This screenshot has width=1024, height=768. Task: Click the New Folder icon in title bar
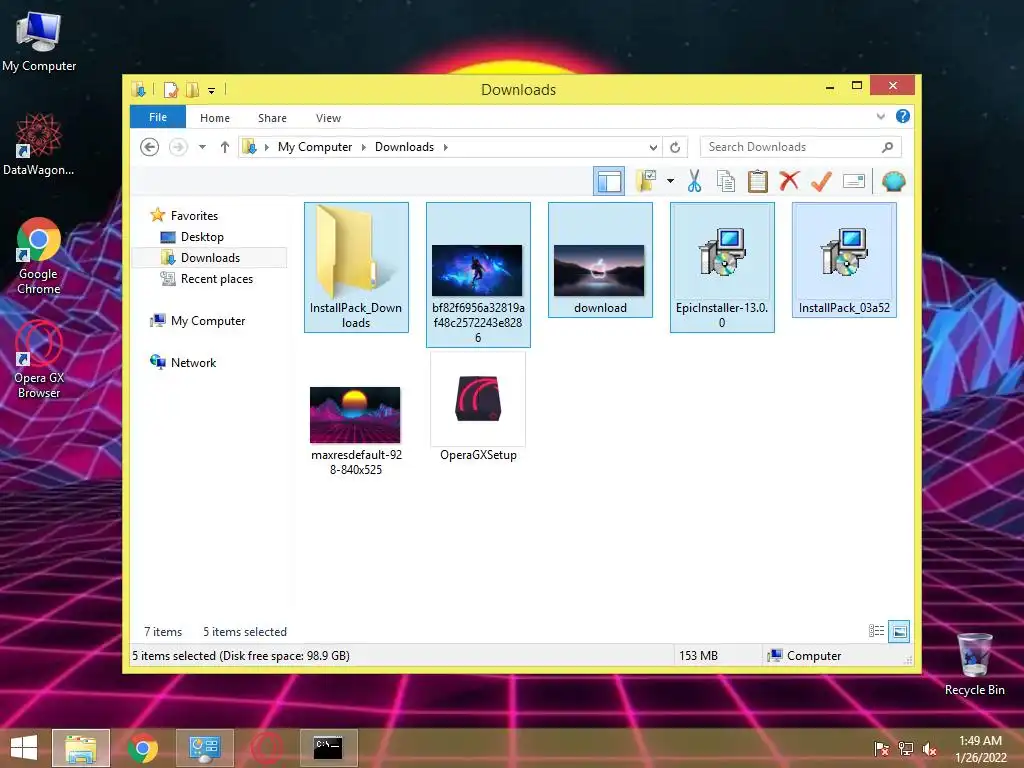point(193,89)
